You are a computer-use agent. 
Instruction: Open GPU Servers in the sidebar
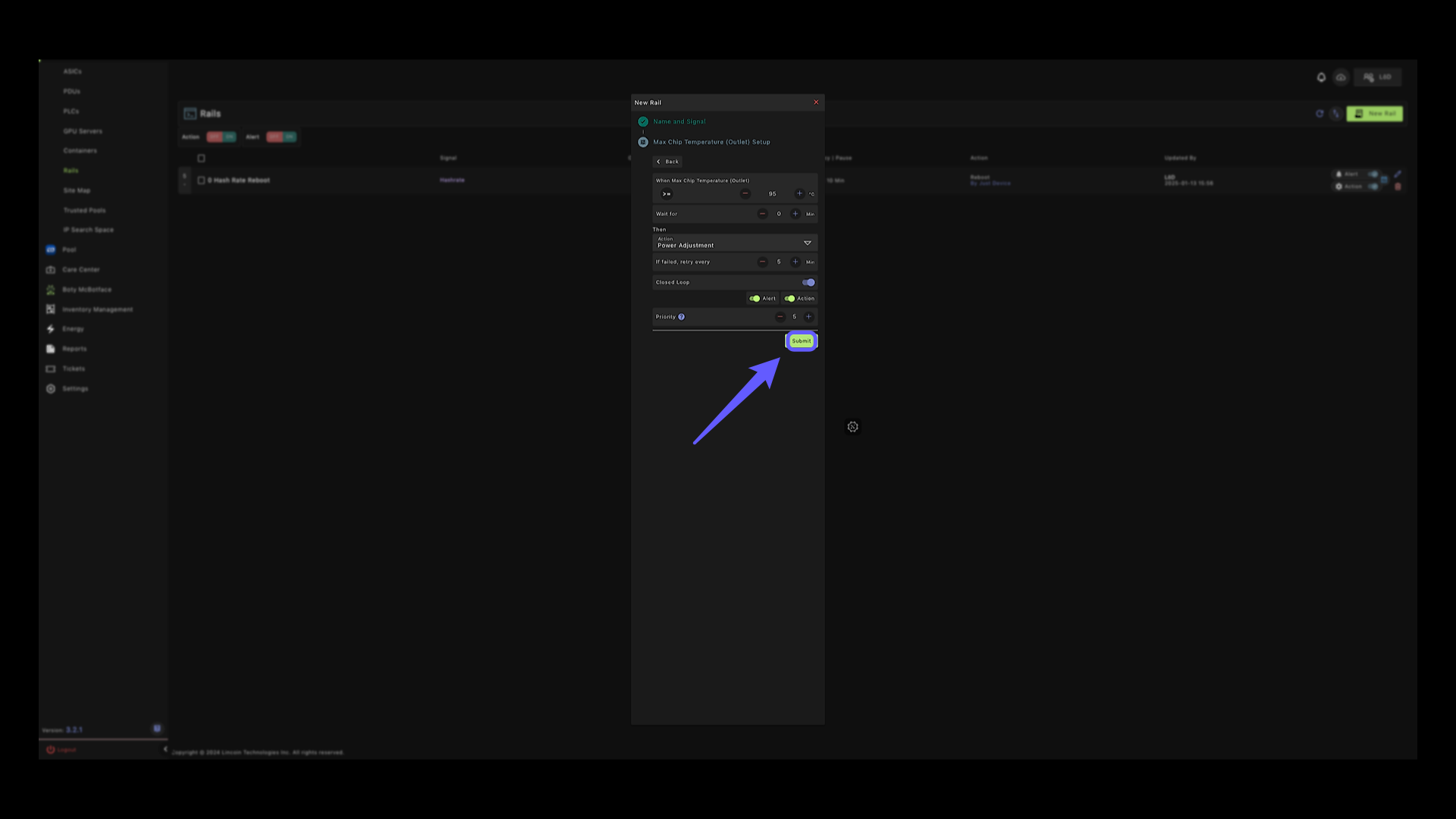[x=83, y=131]
